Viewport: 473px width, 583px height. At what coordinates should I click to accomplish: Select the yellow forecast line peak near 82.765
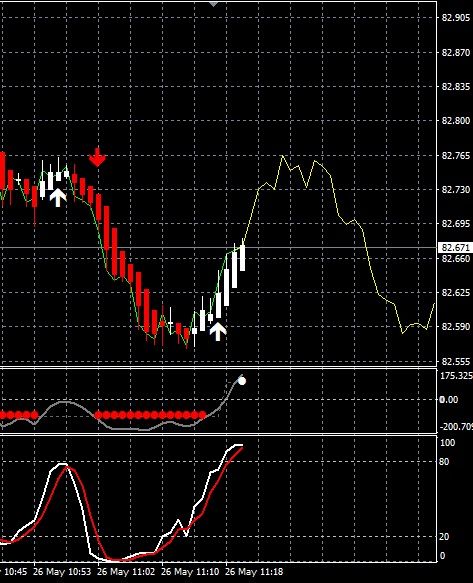pyautogui.click(x=282, y=156)
